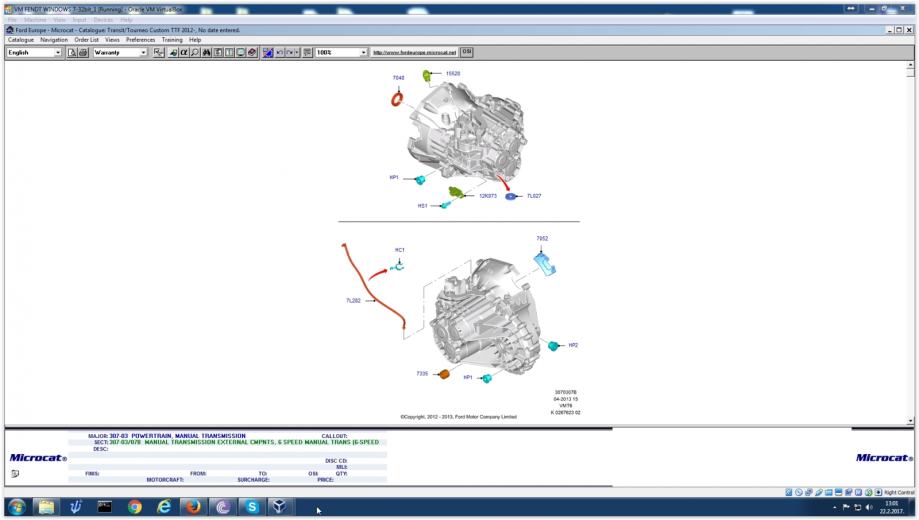919x520 pixels.
Task: Click the taskbar clock showing 22.2.2017
Action: point(891,508)
